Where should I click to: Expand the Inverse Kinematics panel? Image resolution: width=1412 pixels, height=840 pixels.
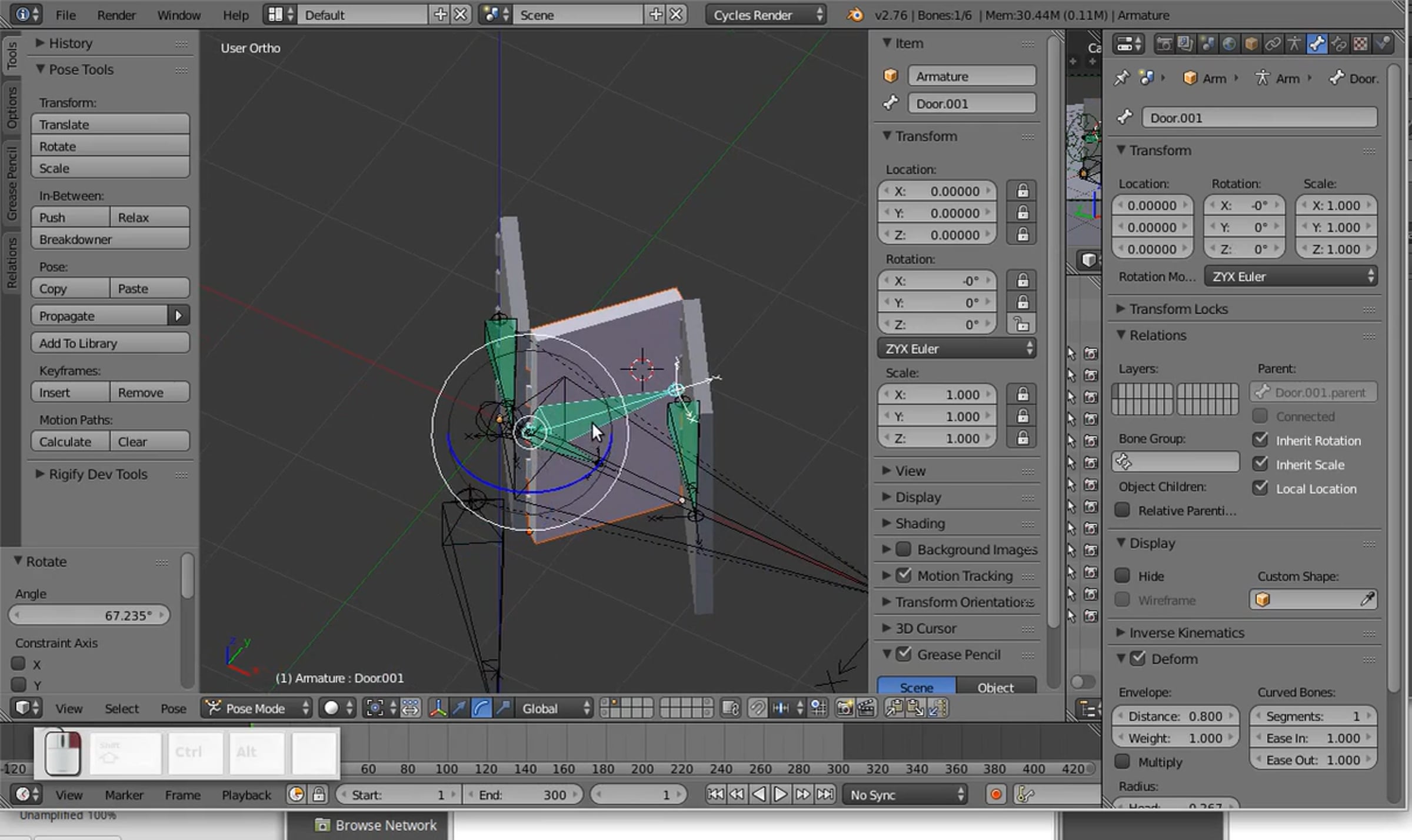click(1186, 632)
